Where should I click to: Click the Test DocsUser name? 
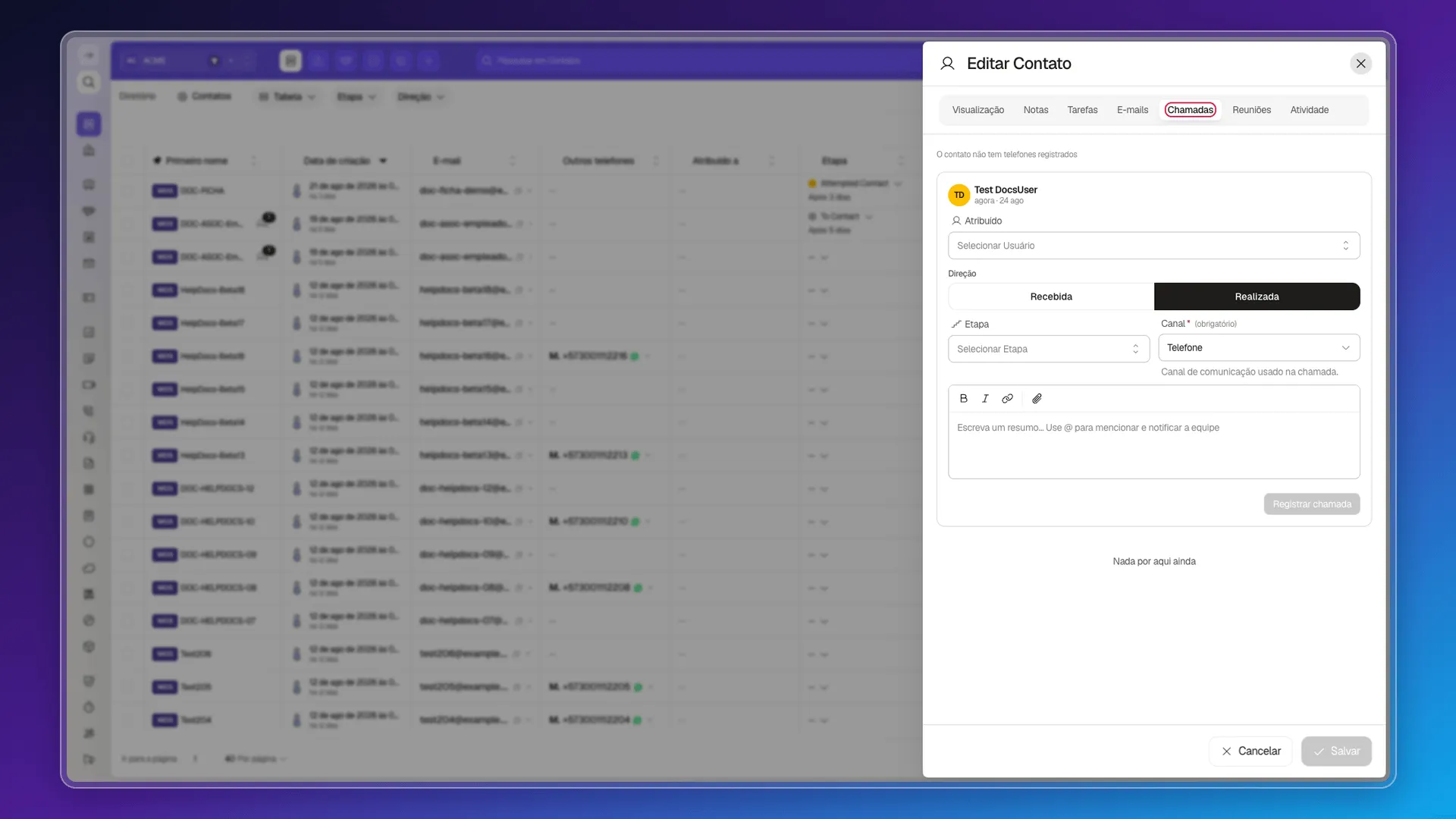(x=1006, y=190)
